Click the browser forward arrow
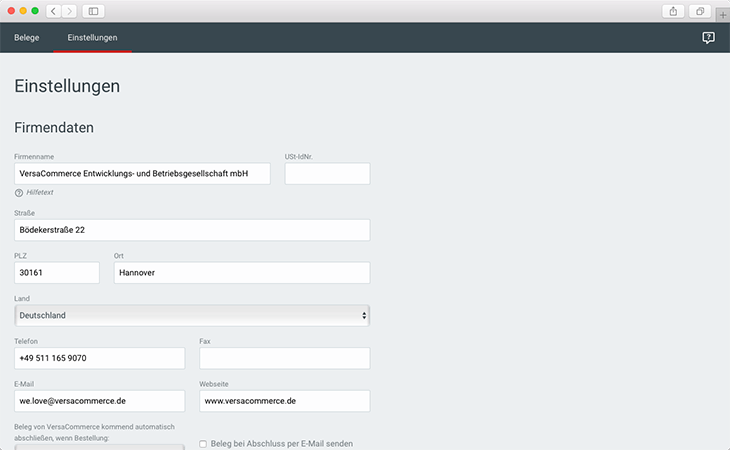Screen dimensions: 730x450 69,11
